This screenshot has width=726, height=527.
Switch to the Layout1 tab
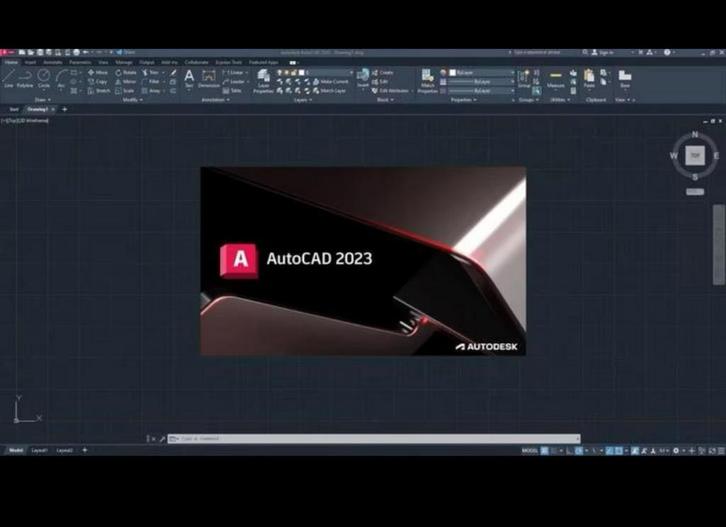pos(39,450)
